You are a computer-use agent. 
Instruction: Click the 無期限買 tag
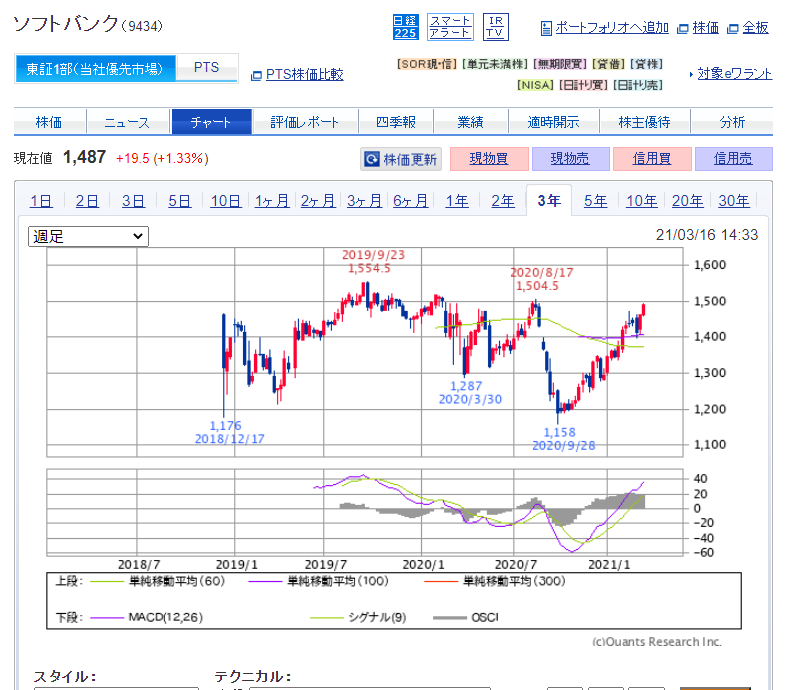click(560, 64)
